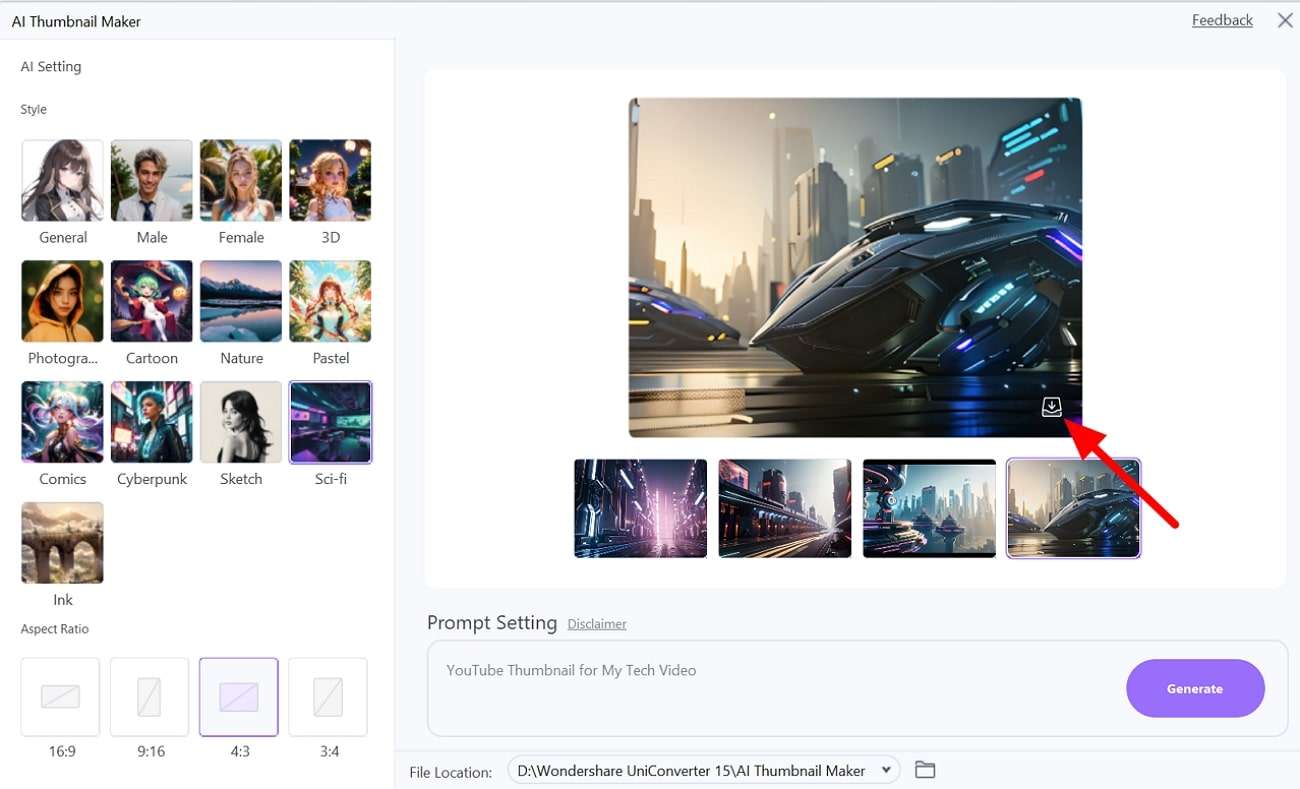Screen dimensions: 1300x789
Task: Select the 3:4 aspect ratio
Action: point(328,697)
